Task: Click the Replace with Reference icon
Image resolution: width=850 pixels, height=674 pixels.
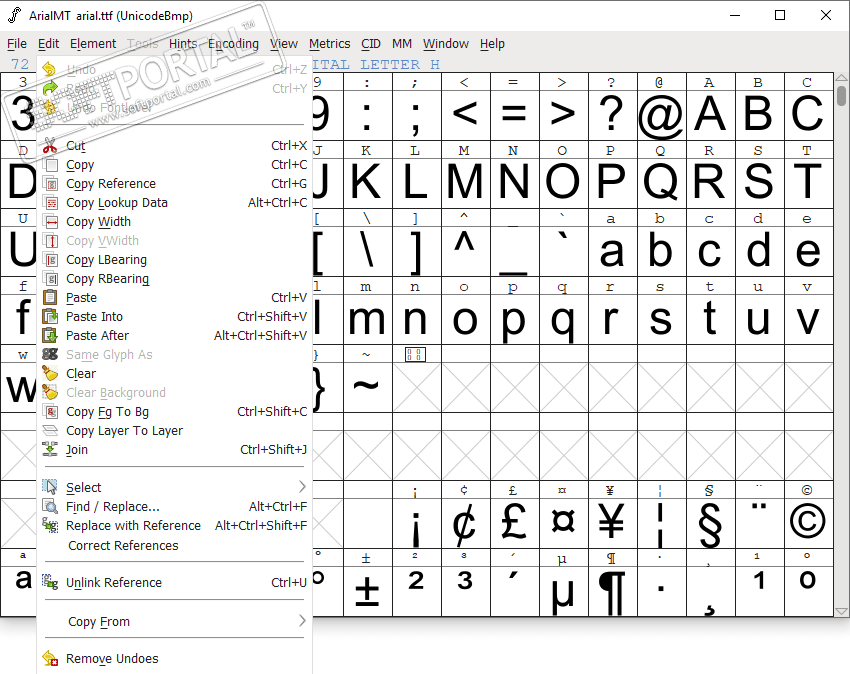Action: point(50,525)
